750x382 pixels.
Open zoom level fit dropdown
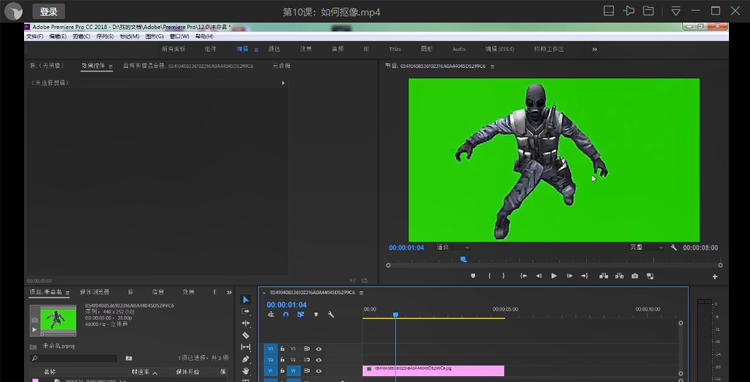(x=452, y=248)
